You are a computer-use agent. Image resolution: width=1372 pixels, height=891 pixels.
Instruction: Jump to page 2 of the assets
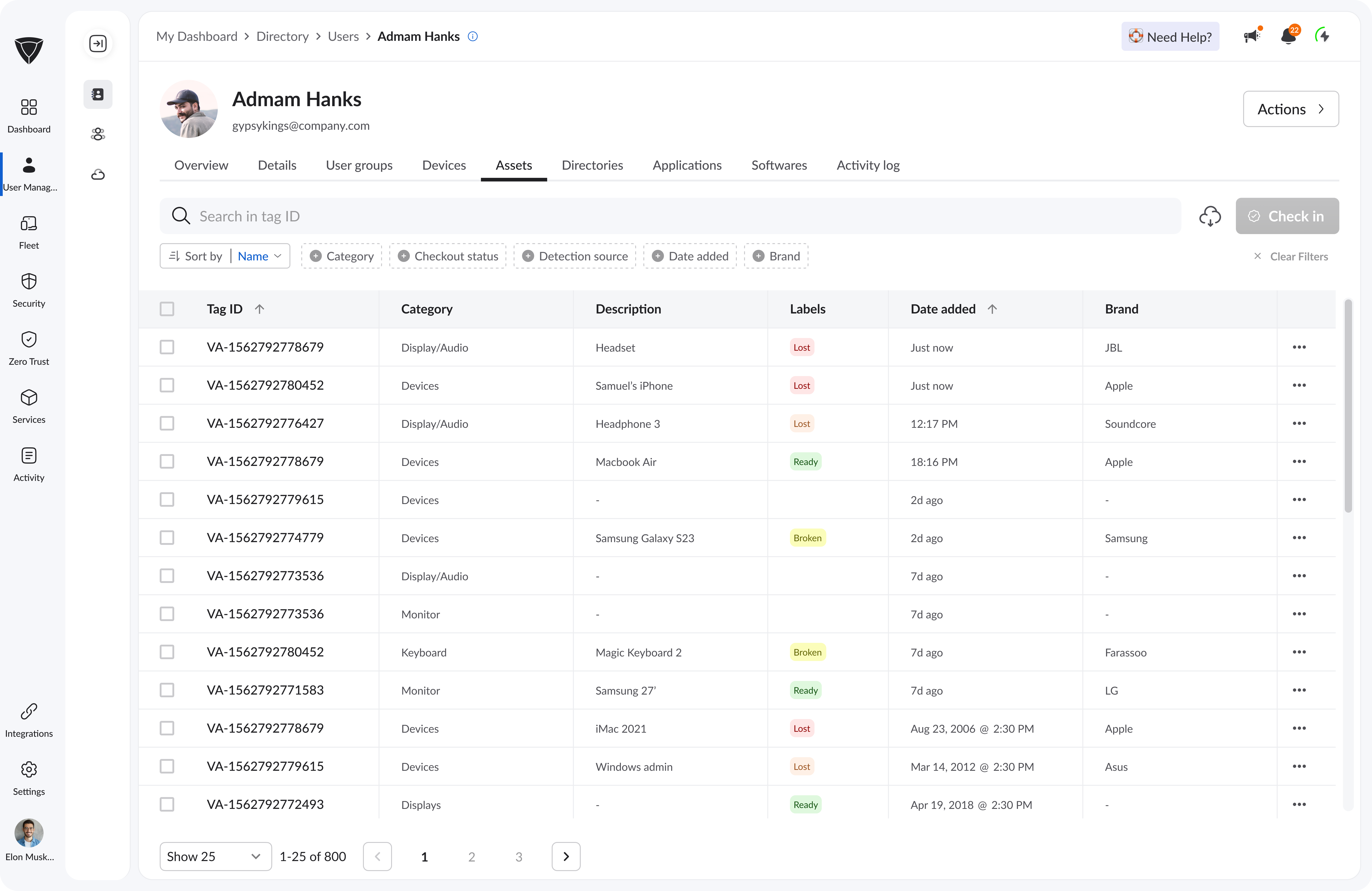472,857
